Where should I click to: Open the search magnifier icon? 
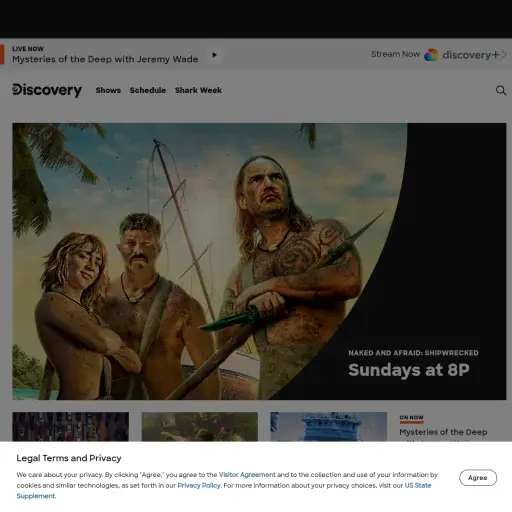[x=501, y=90]
